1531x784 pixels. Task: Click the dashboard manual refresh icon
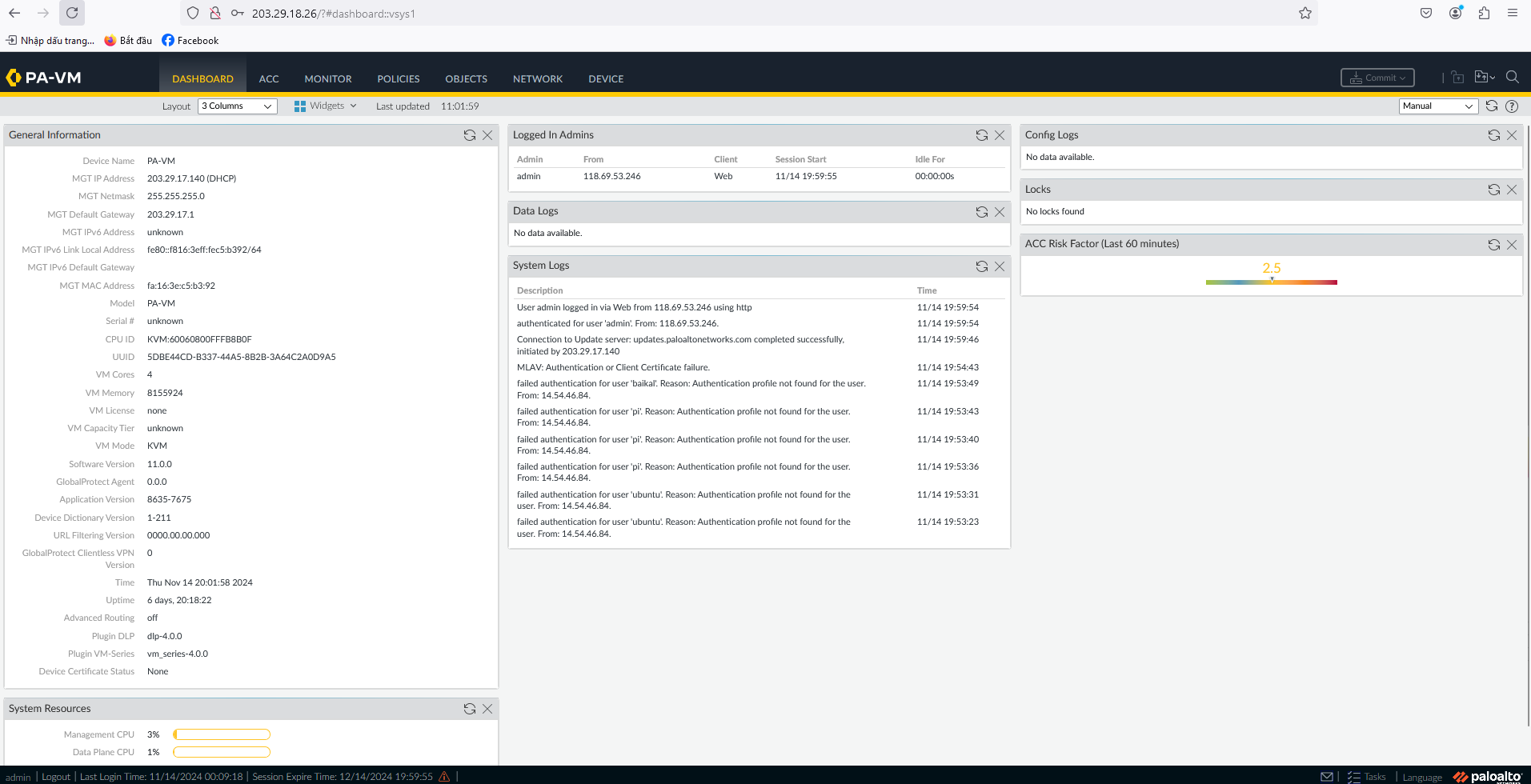(1492, 106)
